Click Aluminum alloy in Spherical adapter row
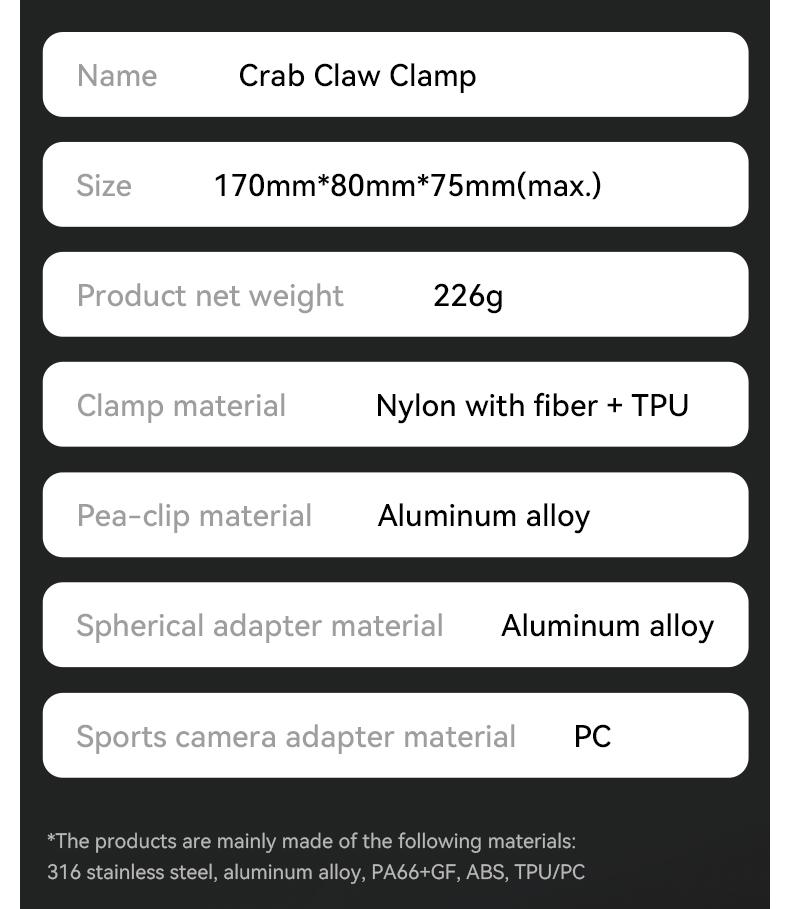 pyautogui.click(x=607, y=626)
